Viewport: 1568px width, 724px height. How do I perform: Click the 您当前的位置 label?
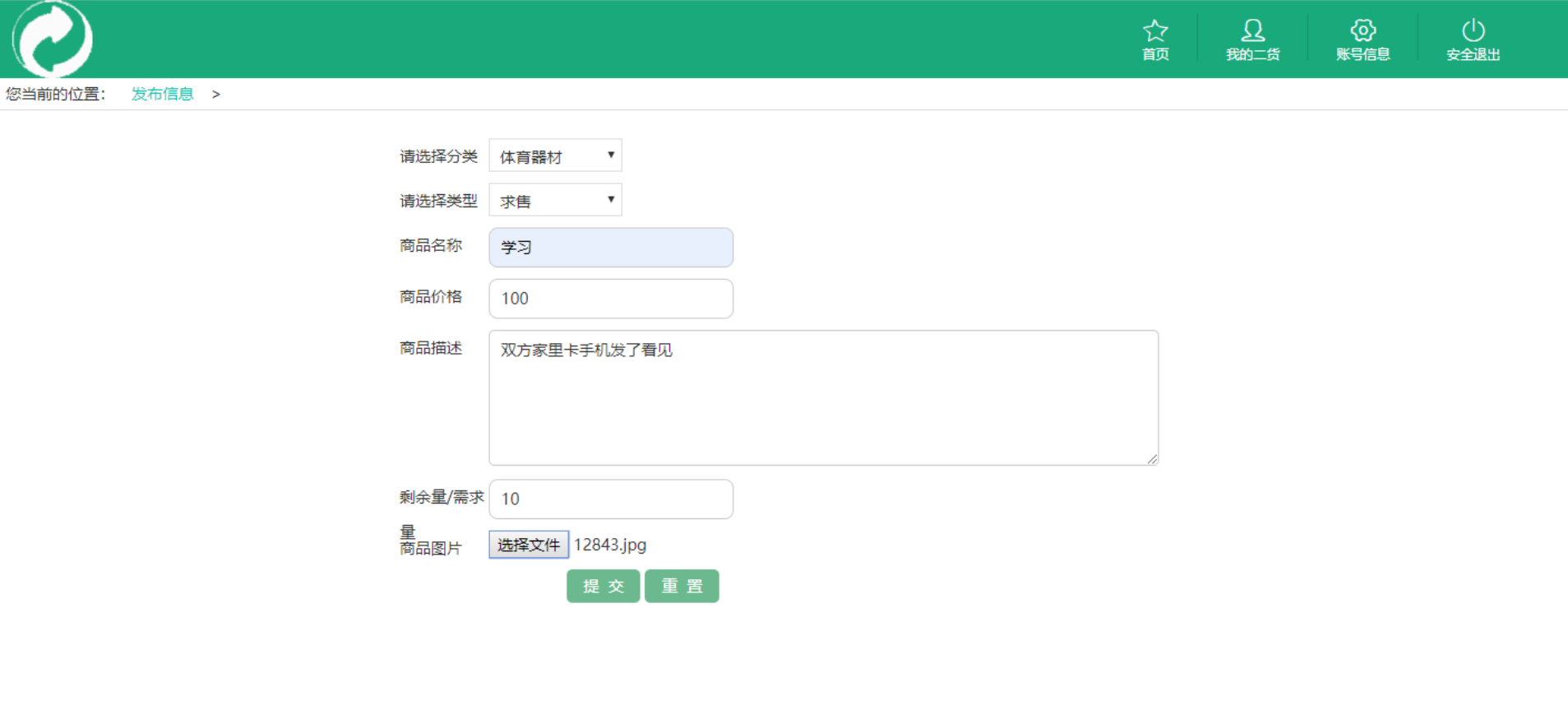(55, 94)
